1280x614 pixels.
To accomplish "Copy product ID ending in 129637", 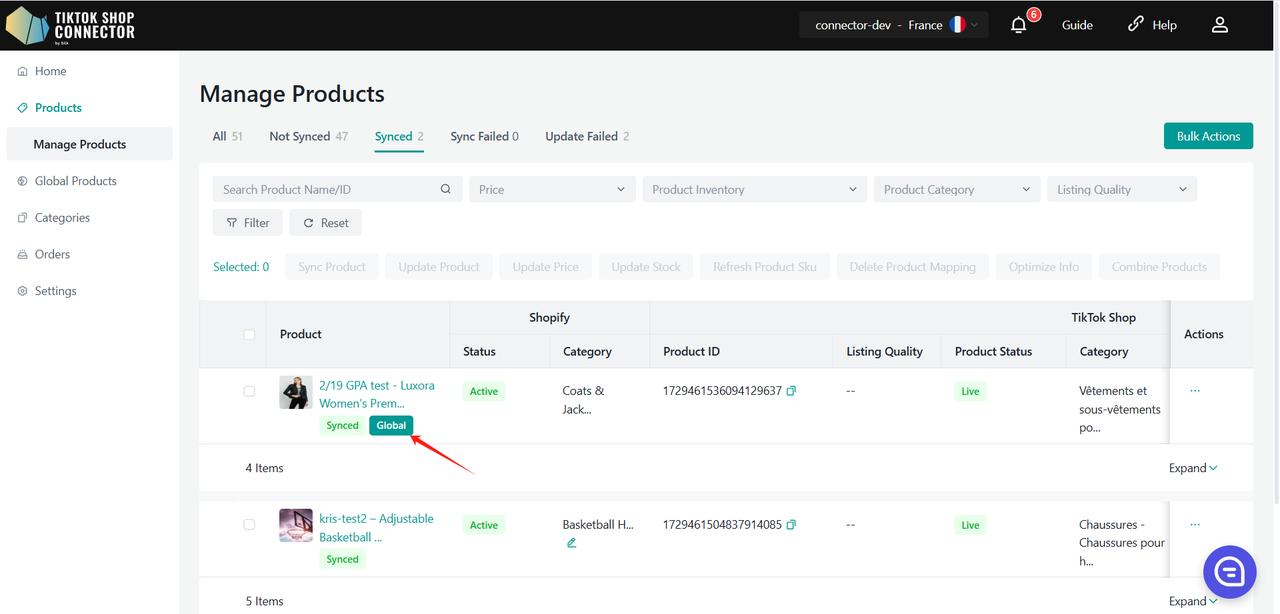I will [x=791, y=391].
